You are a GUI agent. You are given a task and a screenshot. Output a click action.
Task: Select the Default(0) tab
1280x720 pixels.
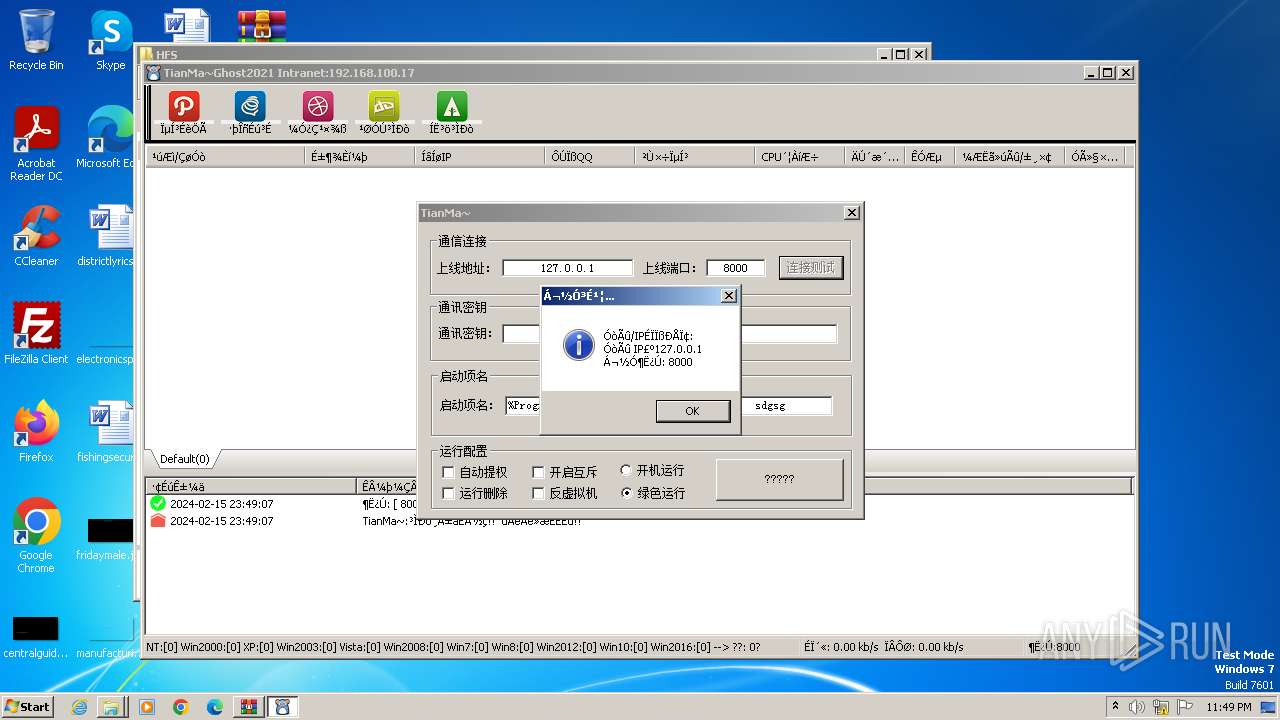pyautogui.click(x=184, y=459)
